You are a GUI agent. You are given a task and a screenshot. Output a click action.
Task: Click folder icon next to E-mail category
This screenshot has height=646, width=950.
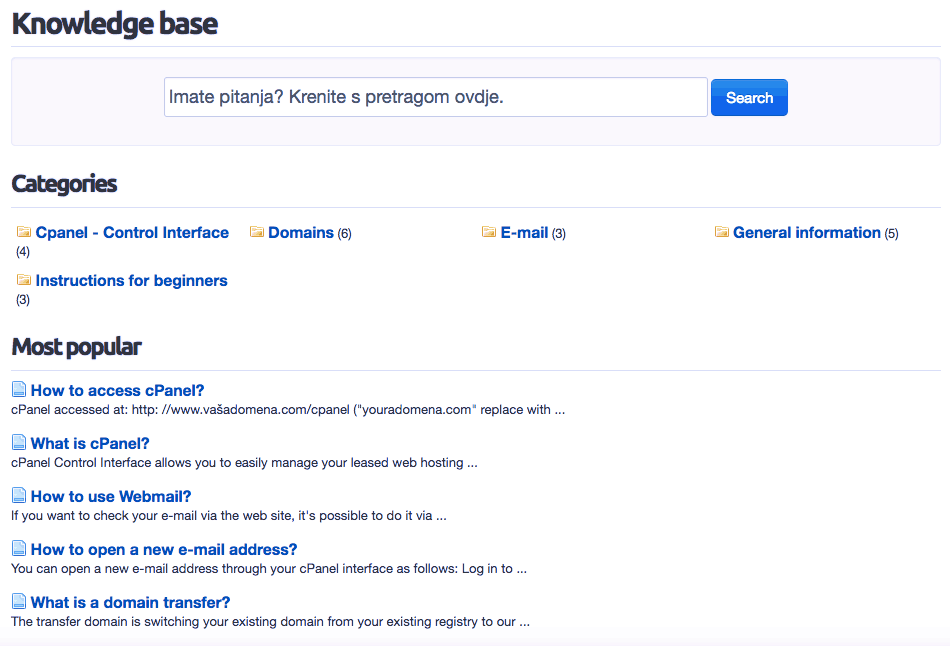coord(489,231)
